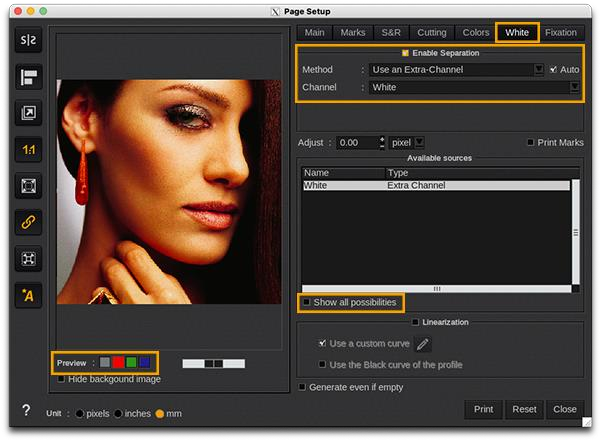600x440 pixels.
Task: Click the Print button
Action: click(483, 409)
